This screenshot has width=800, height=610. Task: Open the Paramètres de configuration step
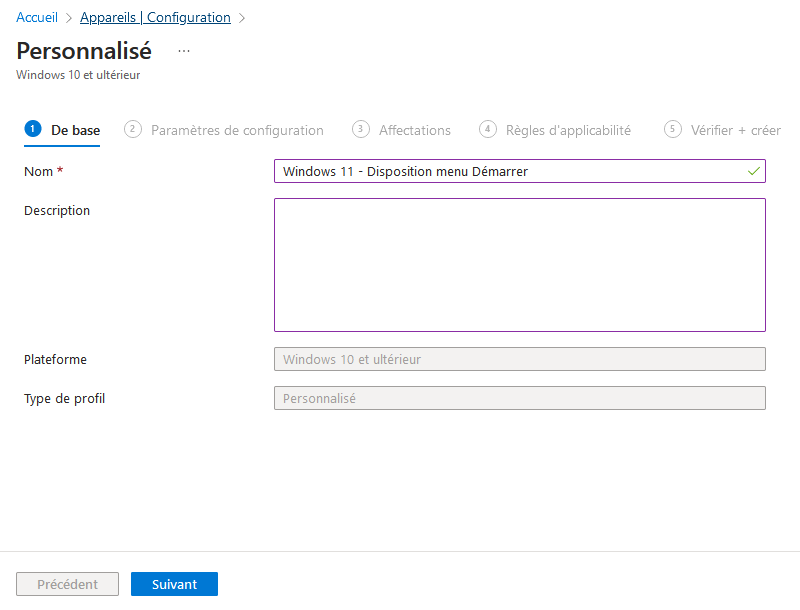point(237,129)
